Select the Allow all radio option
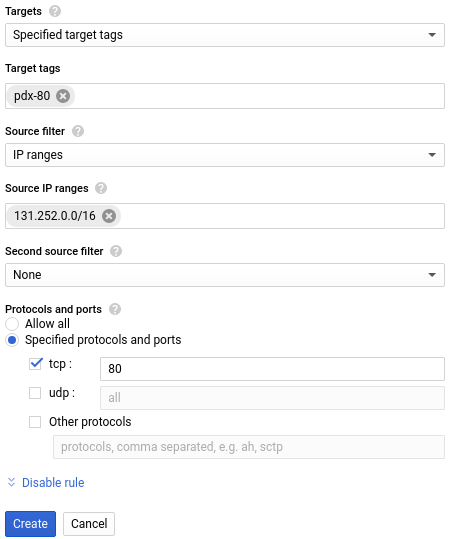Image resolution: width=453 pixels, height=539 pixels. coord(12,324)
